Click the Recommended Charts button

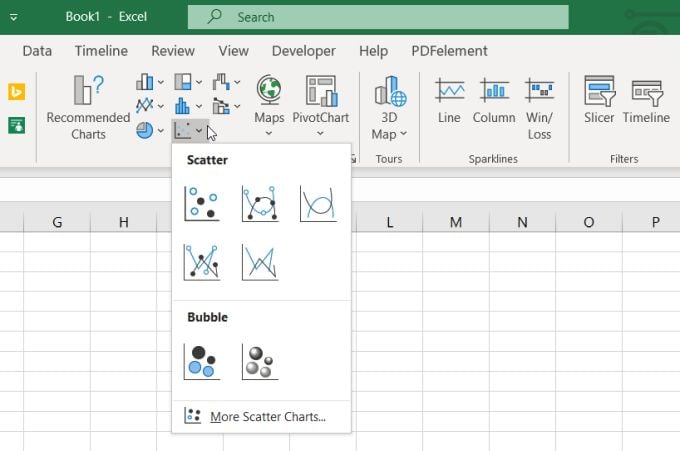[x=88, y=107]
